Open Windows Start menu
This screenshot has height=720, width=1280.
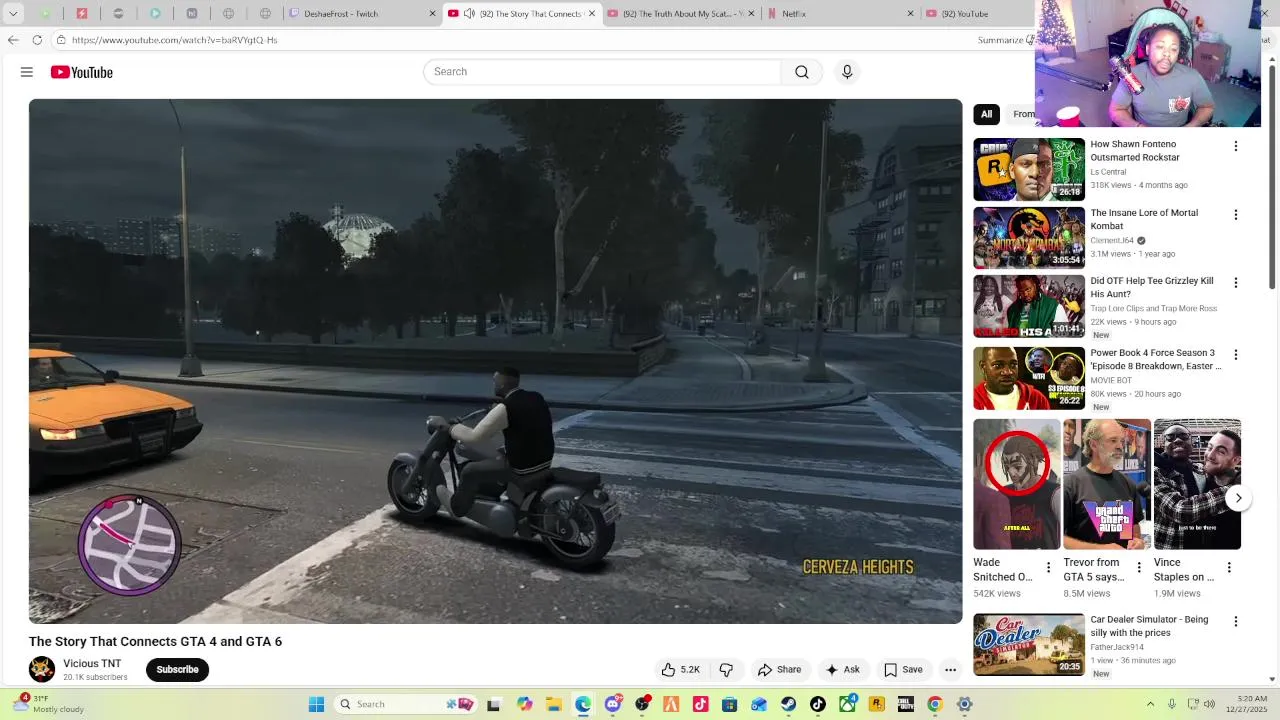pos(316,704)
